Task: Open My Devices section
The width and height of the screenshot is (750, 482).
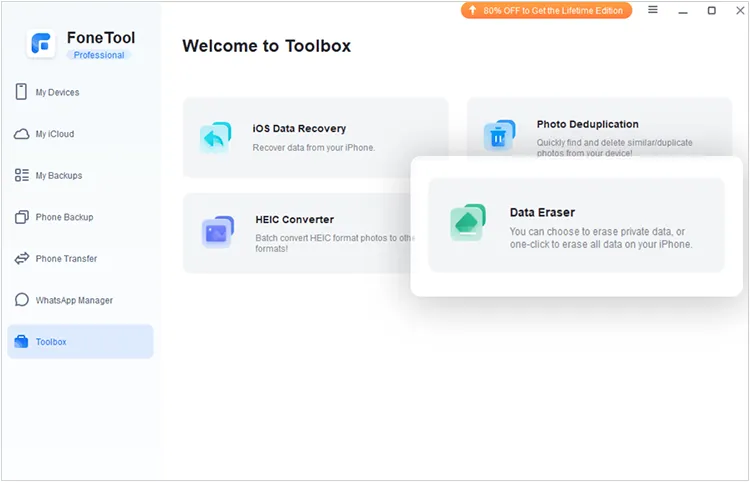Action: point(80,92)
